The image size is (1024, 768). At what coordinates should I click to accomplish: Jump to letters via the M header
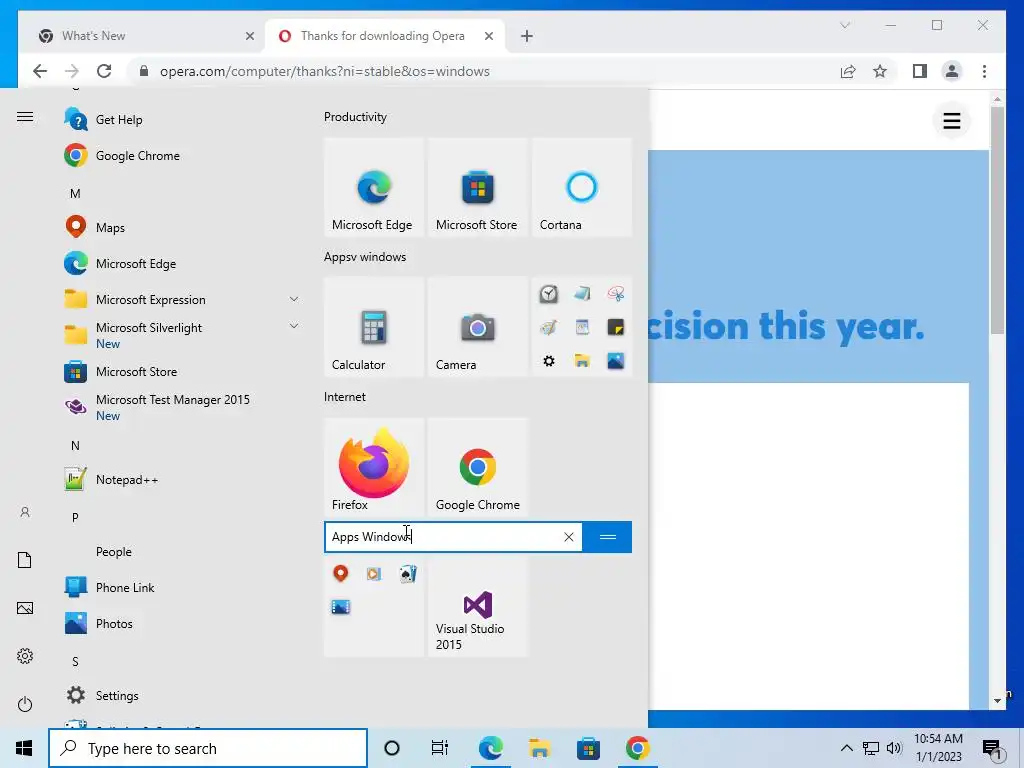click(x=75, y=193)
